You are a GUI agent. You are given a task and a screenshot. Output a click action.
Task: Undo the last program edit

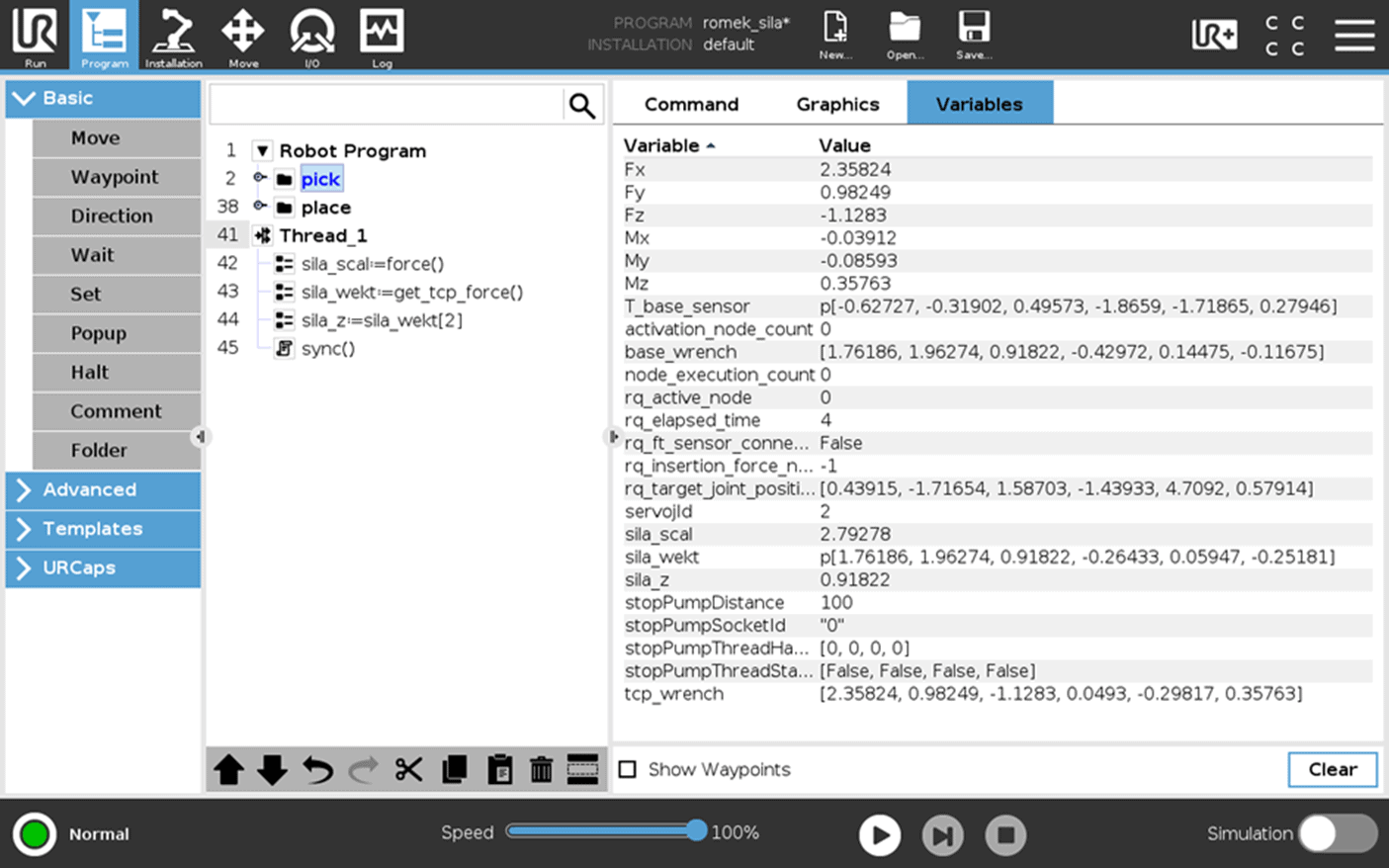(317, 769)
